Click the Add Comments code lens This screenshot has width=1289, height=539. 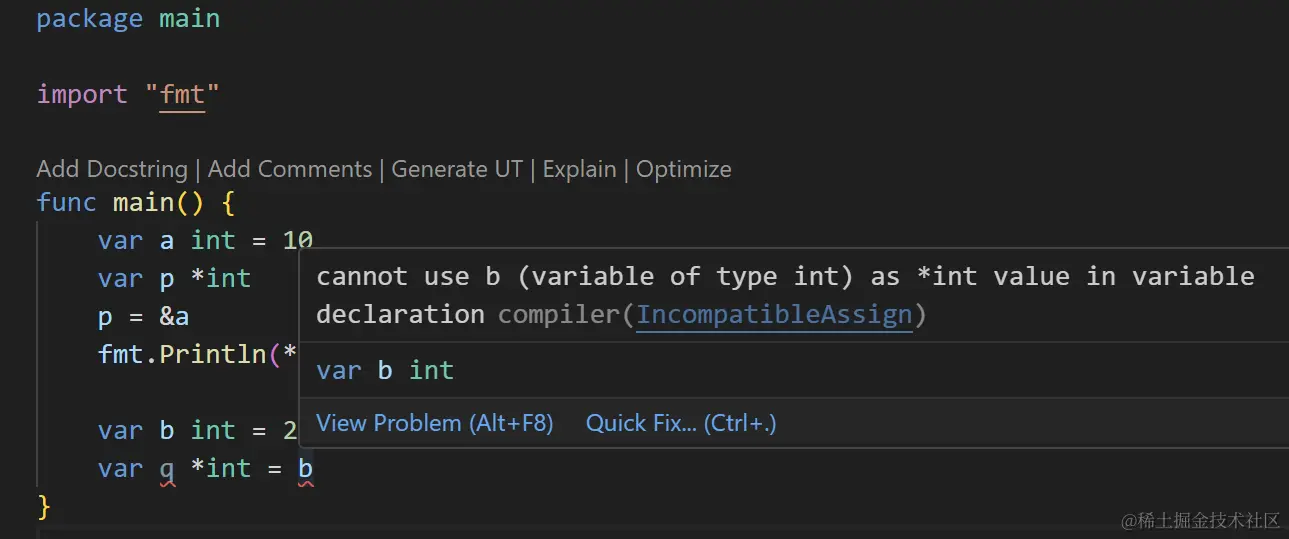click(289, 169)
